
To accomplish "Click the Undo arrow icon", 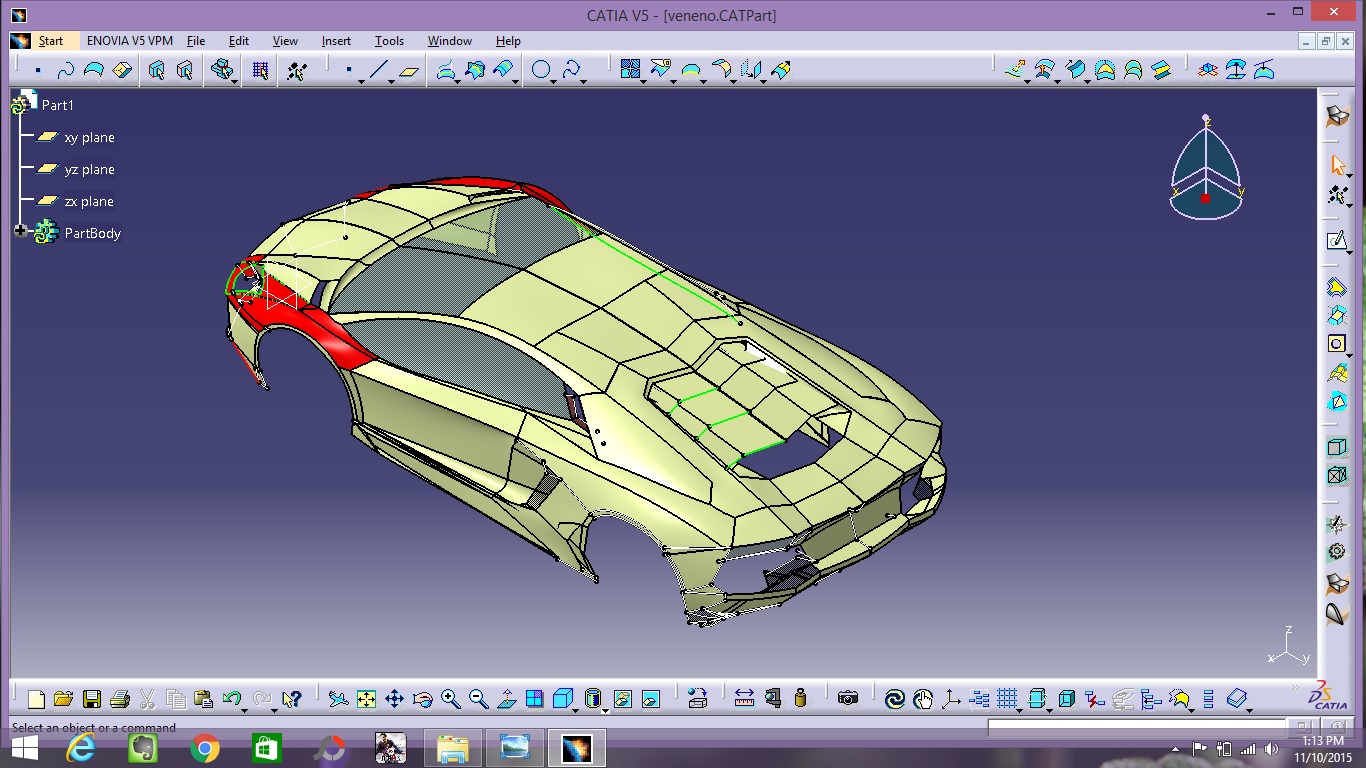I will pyautogui.click(x=231, y=699).
